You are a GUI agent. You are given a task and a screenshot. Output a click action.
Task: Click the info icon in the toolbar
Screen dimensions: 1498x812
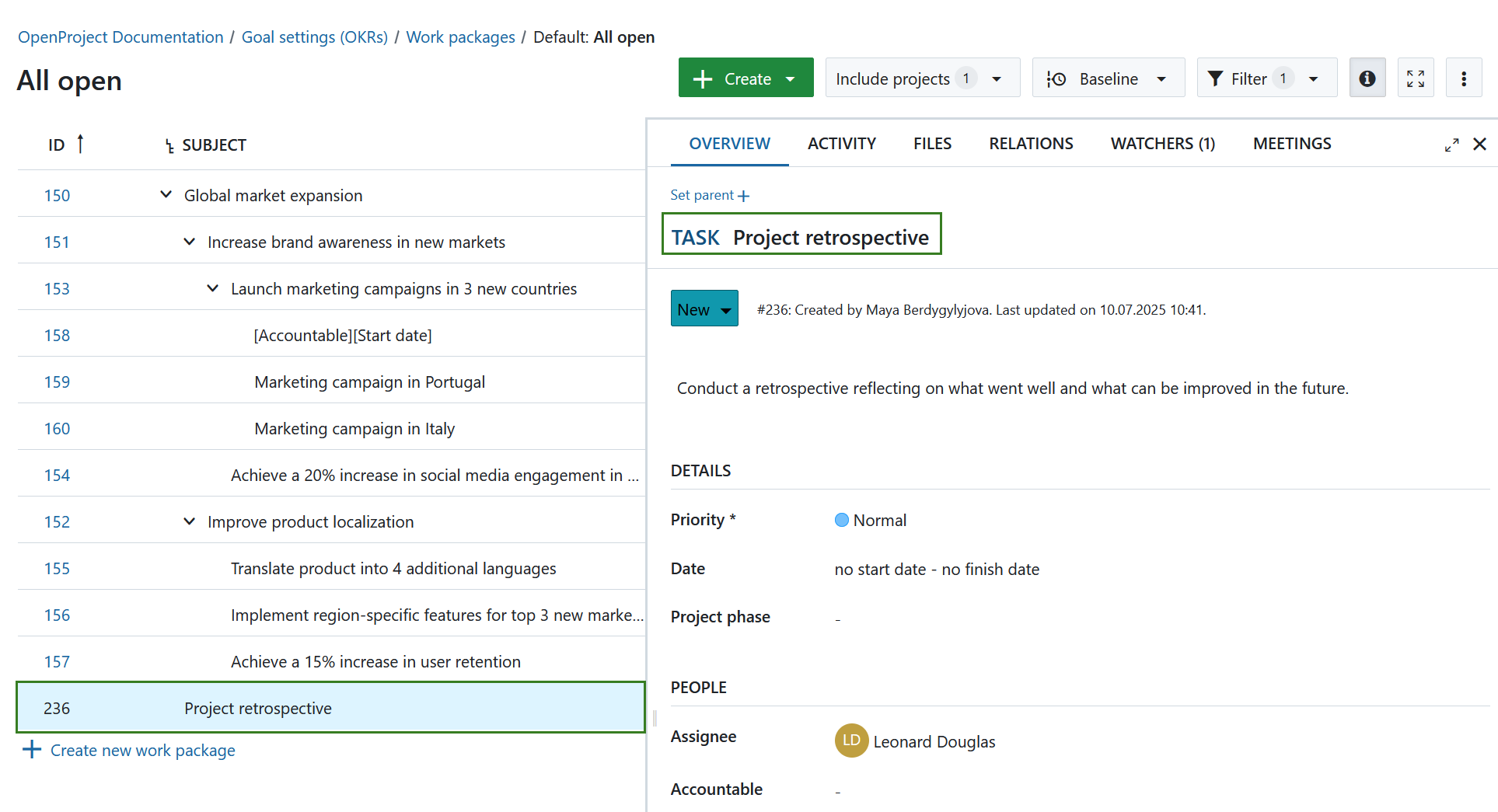(x=1367, y=78)
